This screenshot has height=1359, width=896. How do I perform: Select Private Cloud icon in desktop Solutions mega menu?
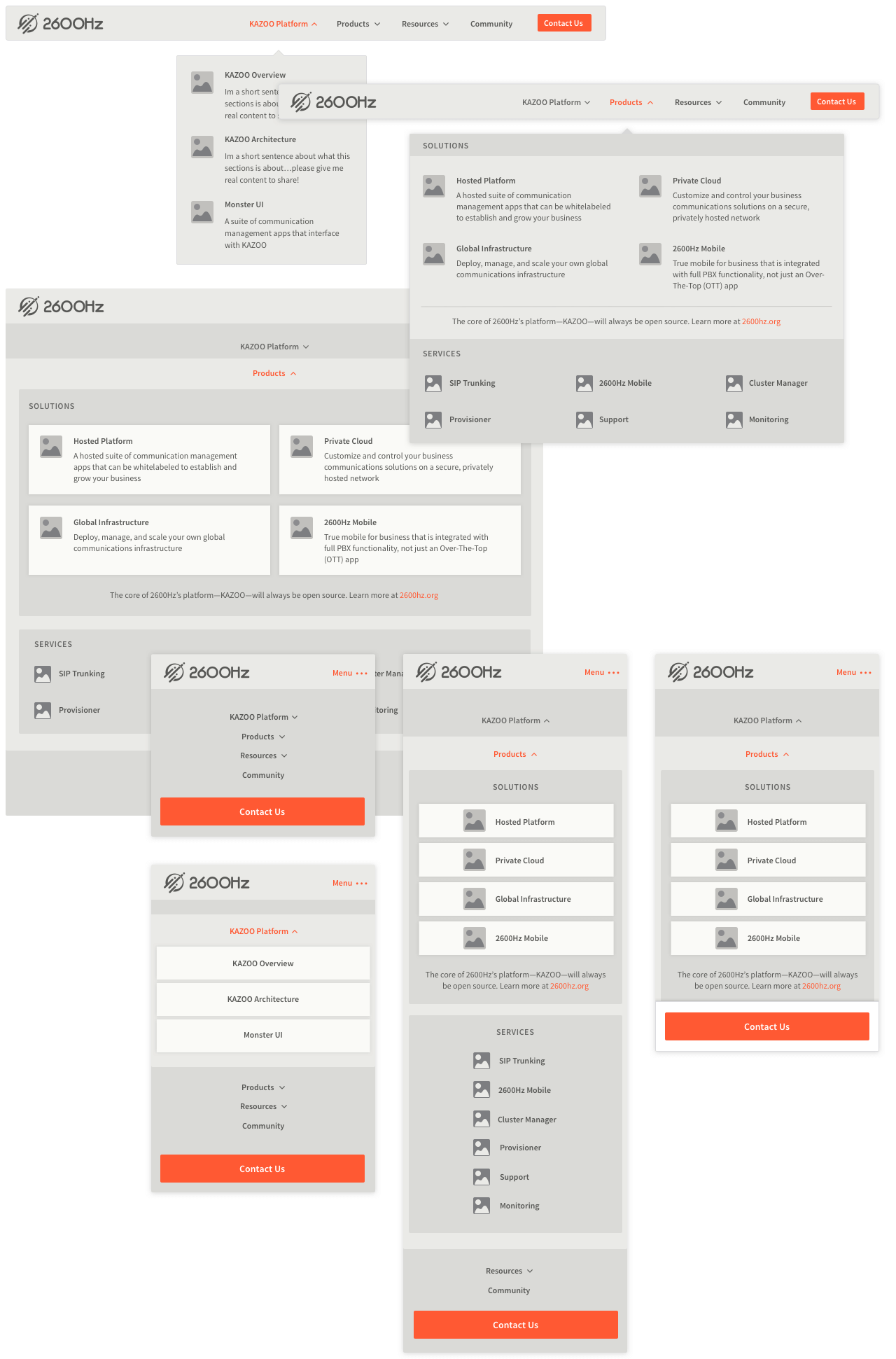pos(650,186)
